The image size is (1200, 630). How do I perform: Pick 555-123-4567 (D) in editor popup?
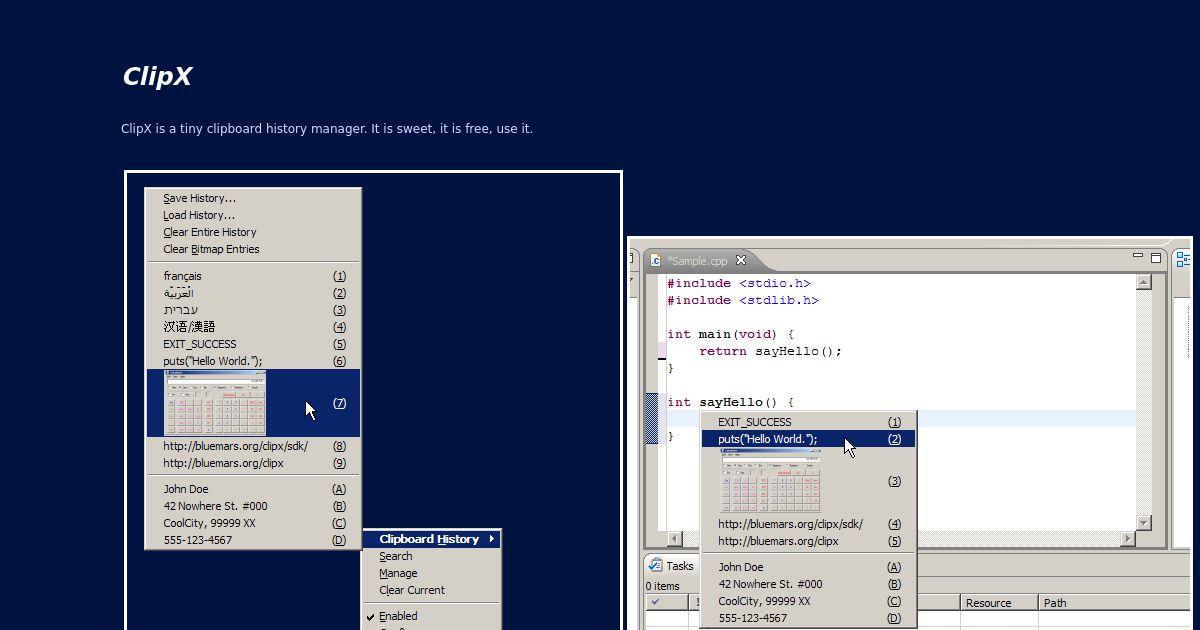(x=808, y=618)
